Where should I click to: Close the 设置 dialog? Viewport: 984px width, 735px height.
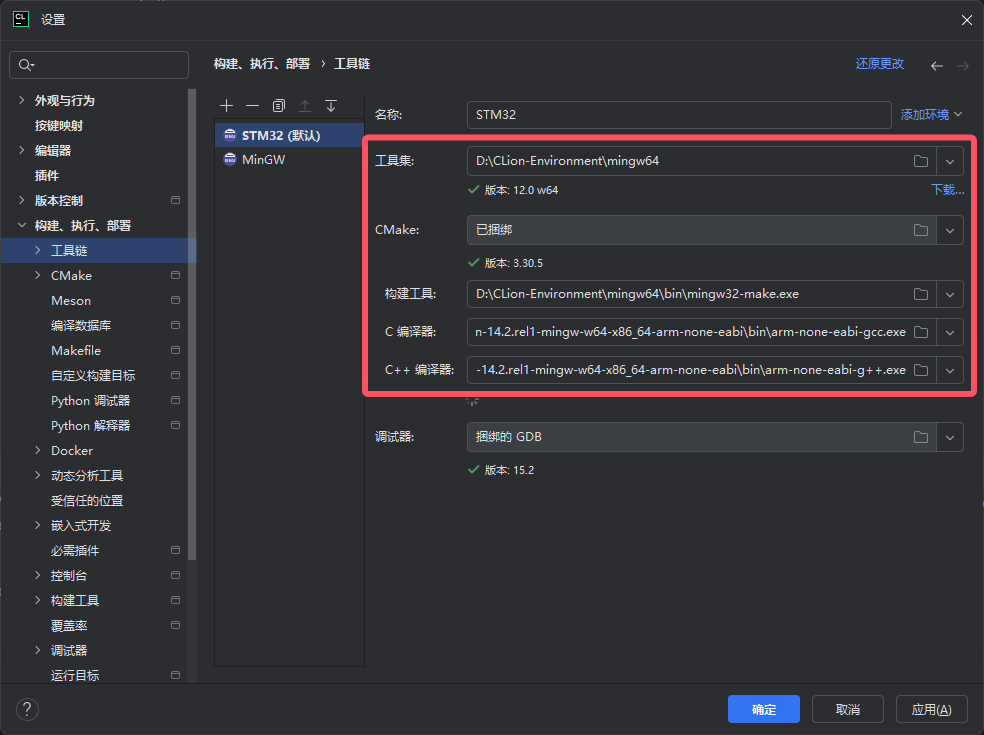[x=966, y=20]
